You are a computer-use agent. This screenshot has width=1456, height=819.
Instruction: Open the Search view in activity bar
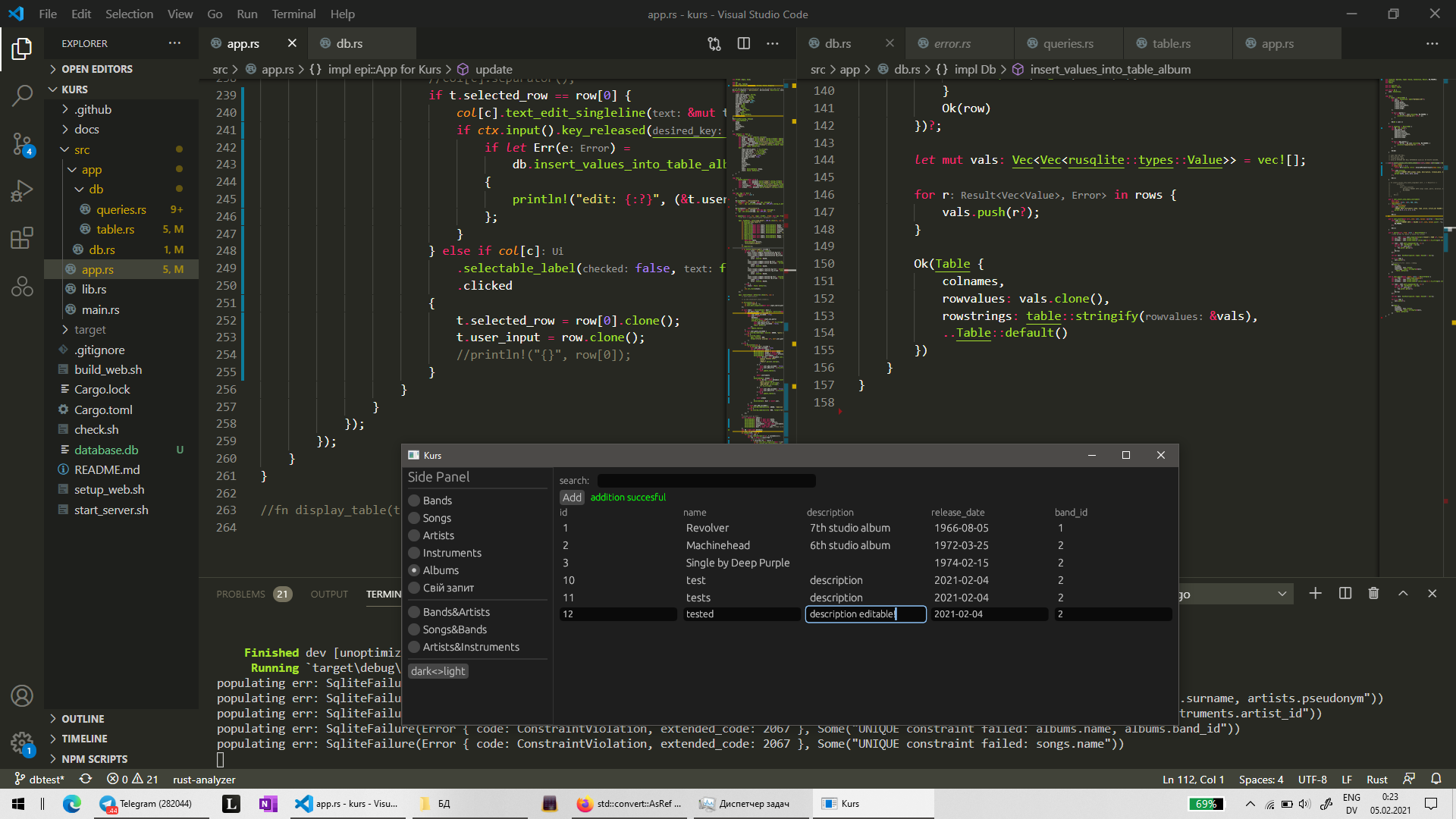(22, 96)
